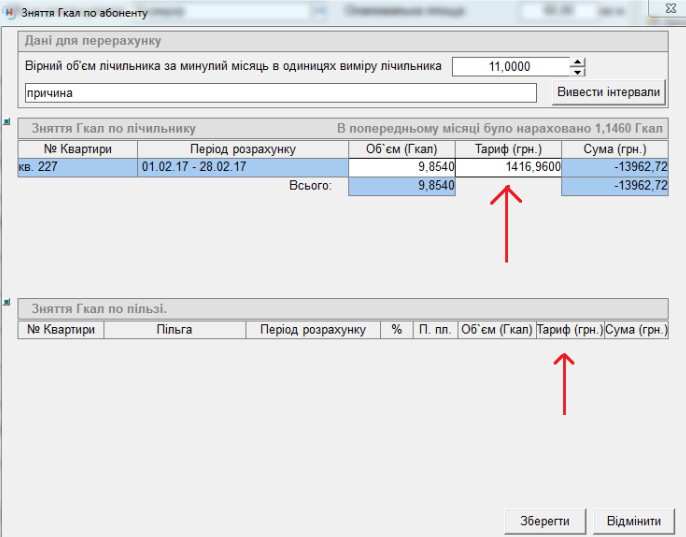Image resolution: width=686 pixels, height=537 pixels.
Task: Click the Сума (грн.) header in the meter table
Action: point(614,149)
